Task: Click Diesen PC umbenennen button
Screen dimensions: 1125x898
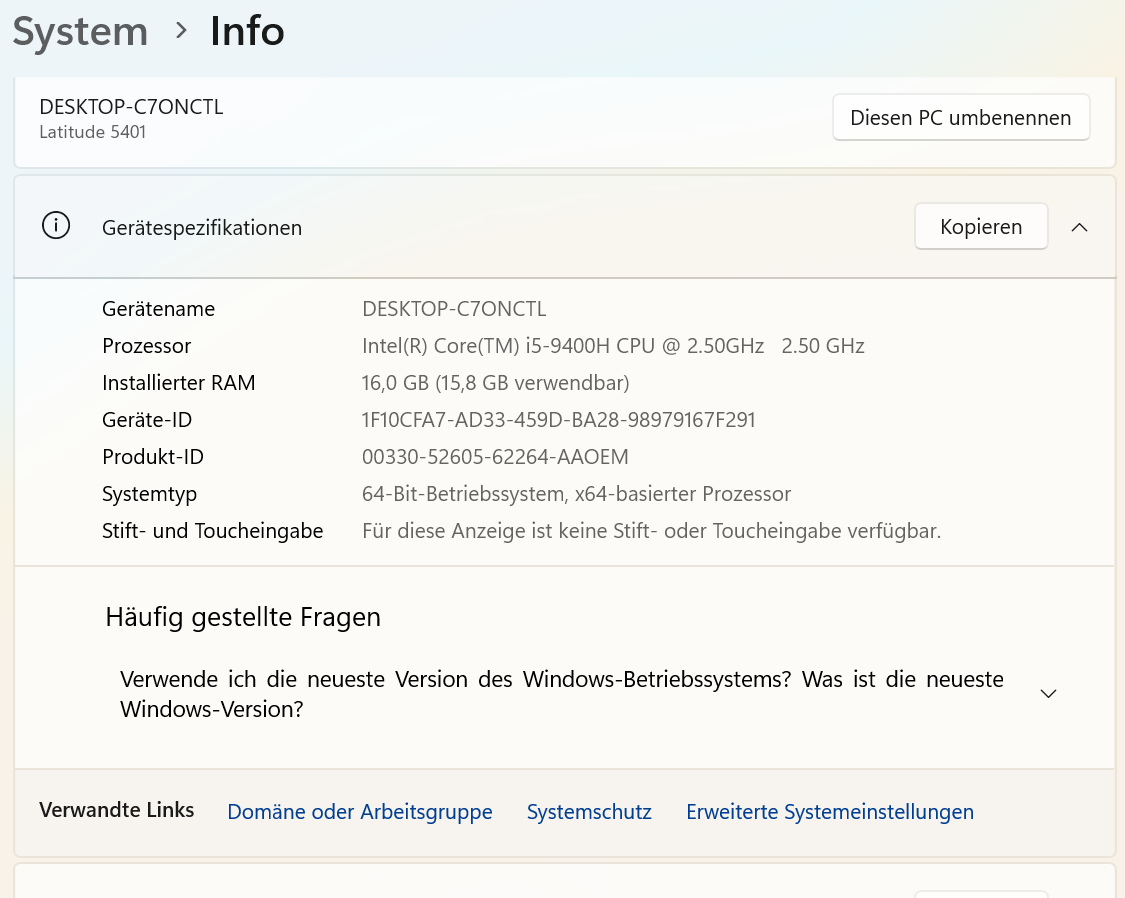Action: pos(961,117)
